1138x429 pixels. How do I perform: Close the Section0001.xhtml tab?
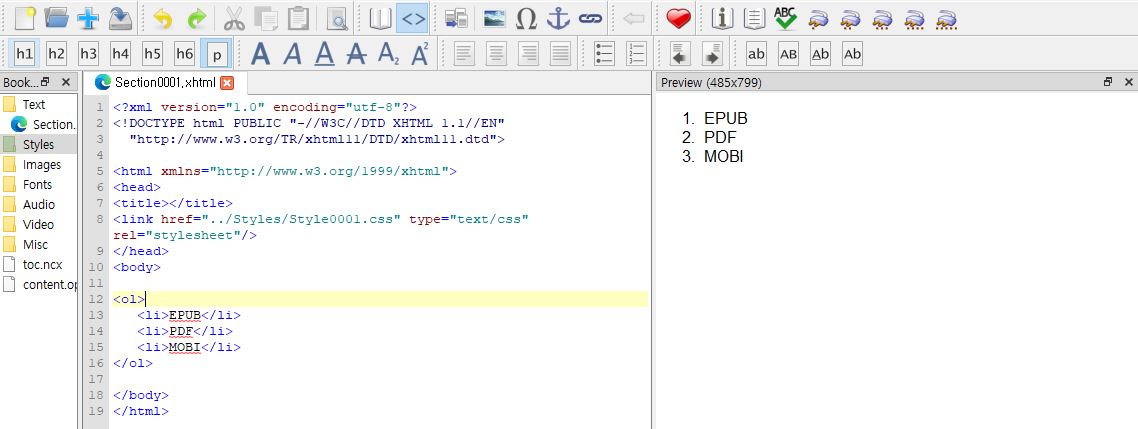pyautogui.click(x=227, y=83)
